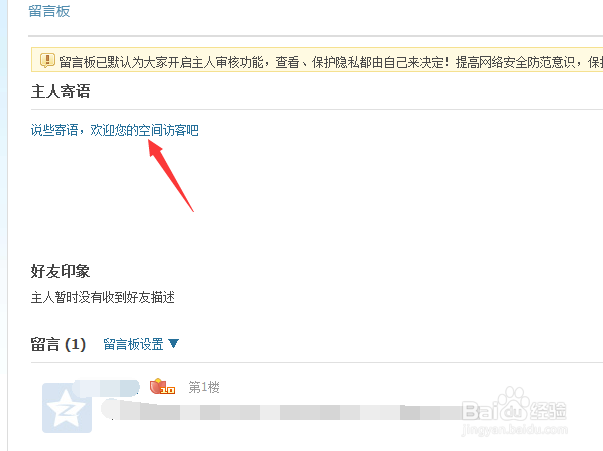The height and width of the screenshot is (451, 603).
Task: Click the blurred username of first commenter
Action: coord(106,388)
